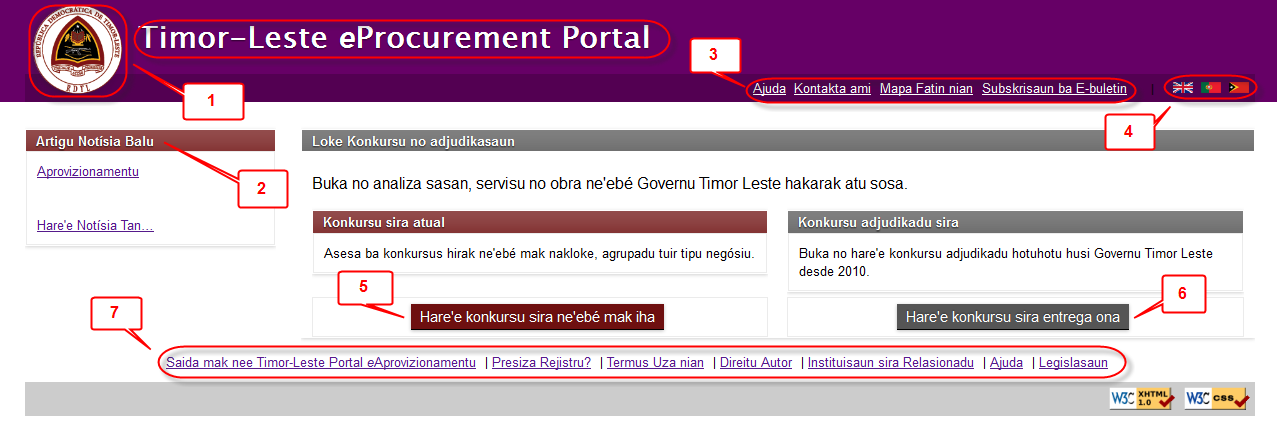Select the Portuguese flag language icon

1211,88
